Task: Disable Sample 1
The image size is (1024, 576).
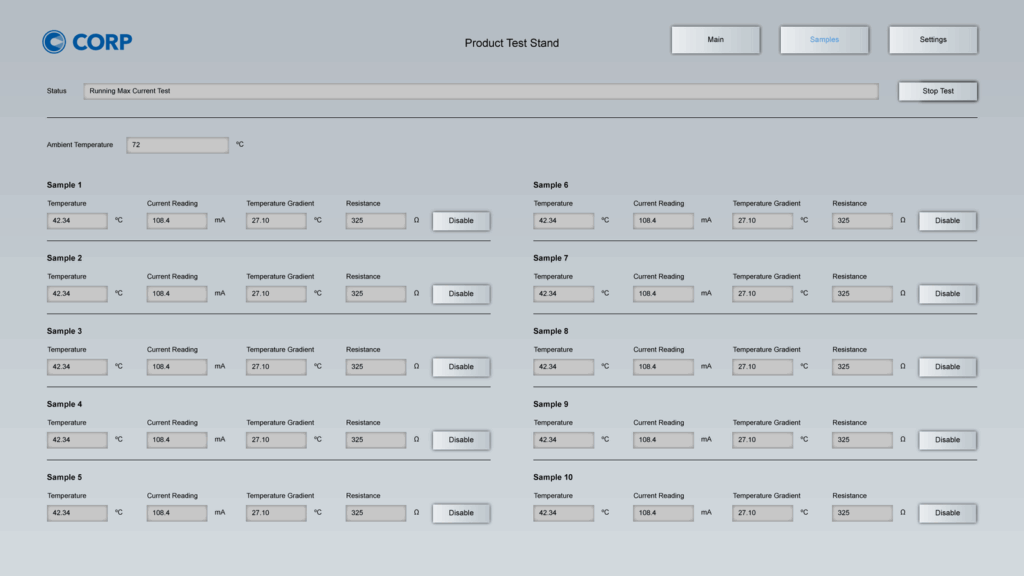Action: click(461, 221)
